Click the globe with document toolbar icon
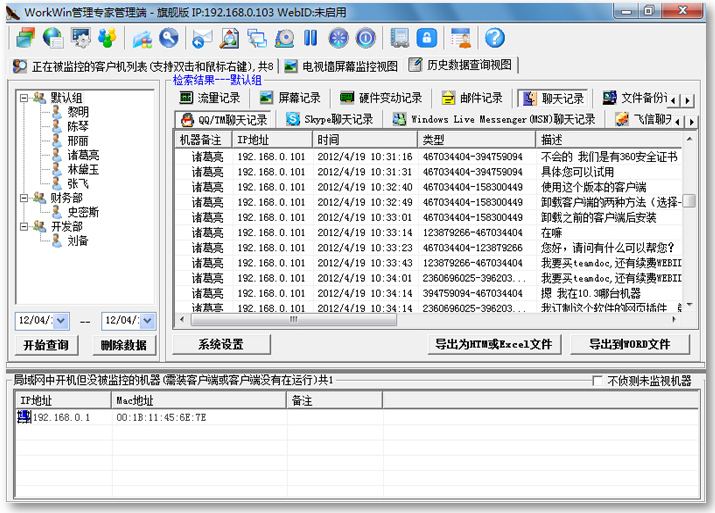715x513 pixels. 53,38
